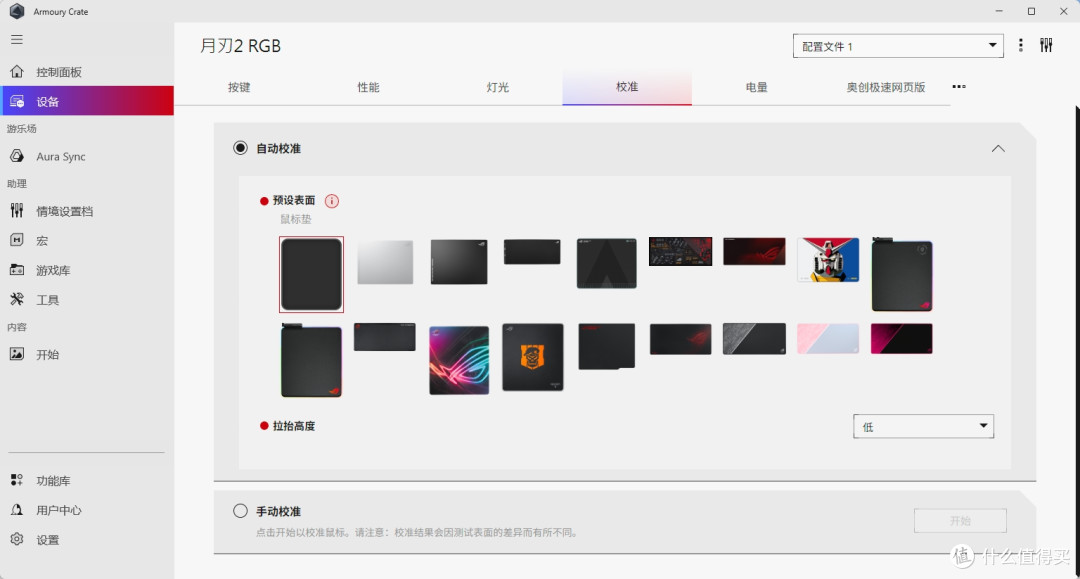Click the 开始 button for manual calibration
The height and width of the screenshot is (579, 1080).
coord(960,520)
